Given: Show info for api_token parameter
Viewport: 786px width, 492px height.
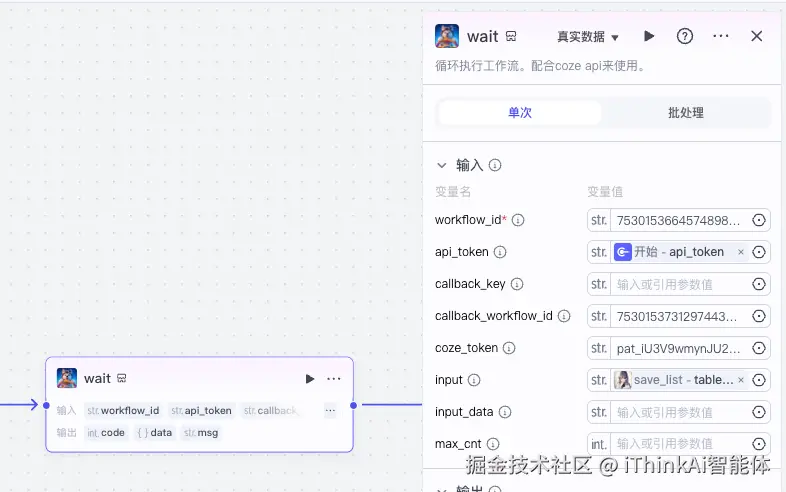Looking at the screenshot, I should (x=500, y=252).
